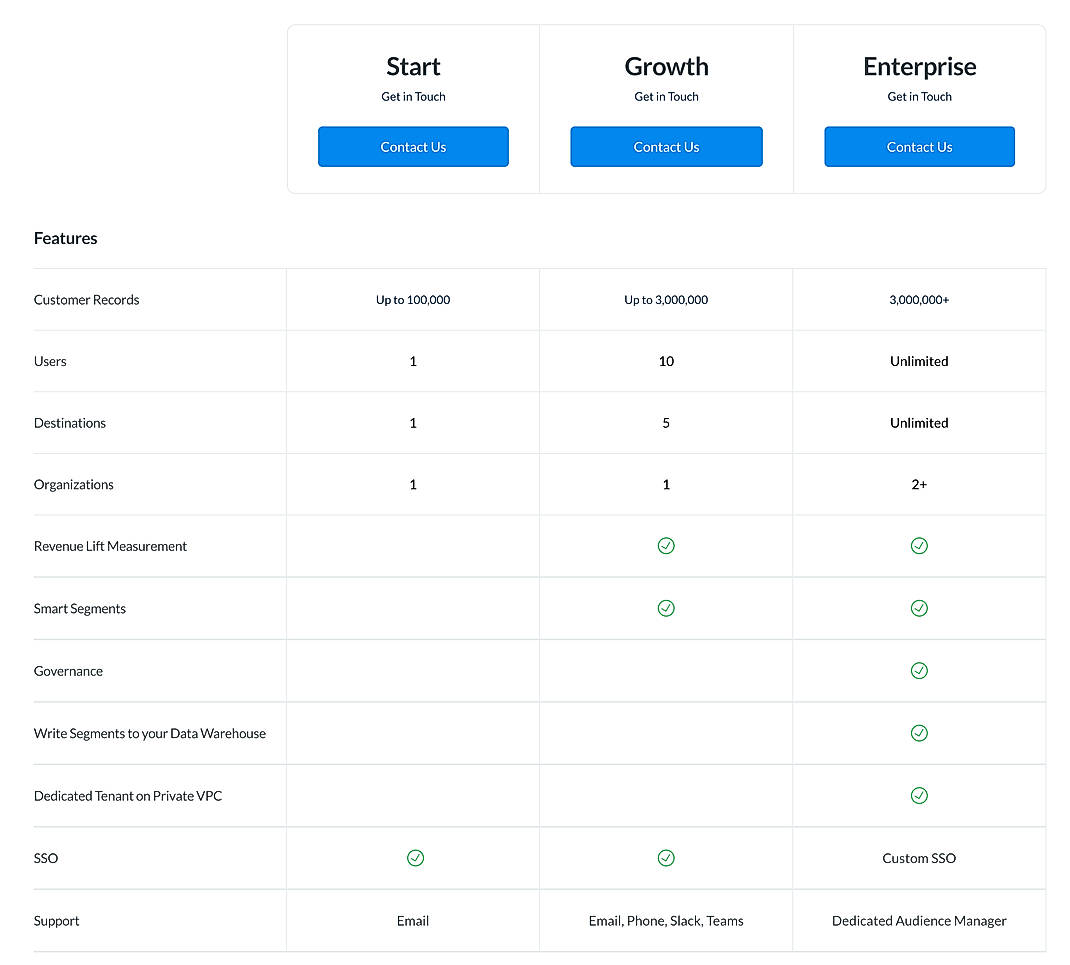The width and height of the screenshot is (1070, 965).
Task: Toggle the Governance indicator under Enterprise
Action: (x=919, y=671)
